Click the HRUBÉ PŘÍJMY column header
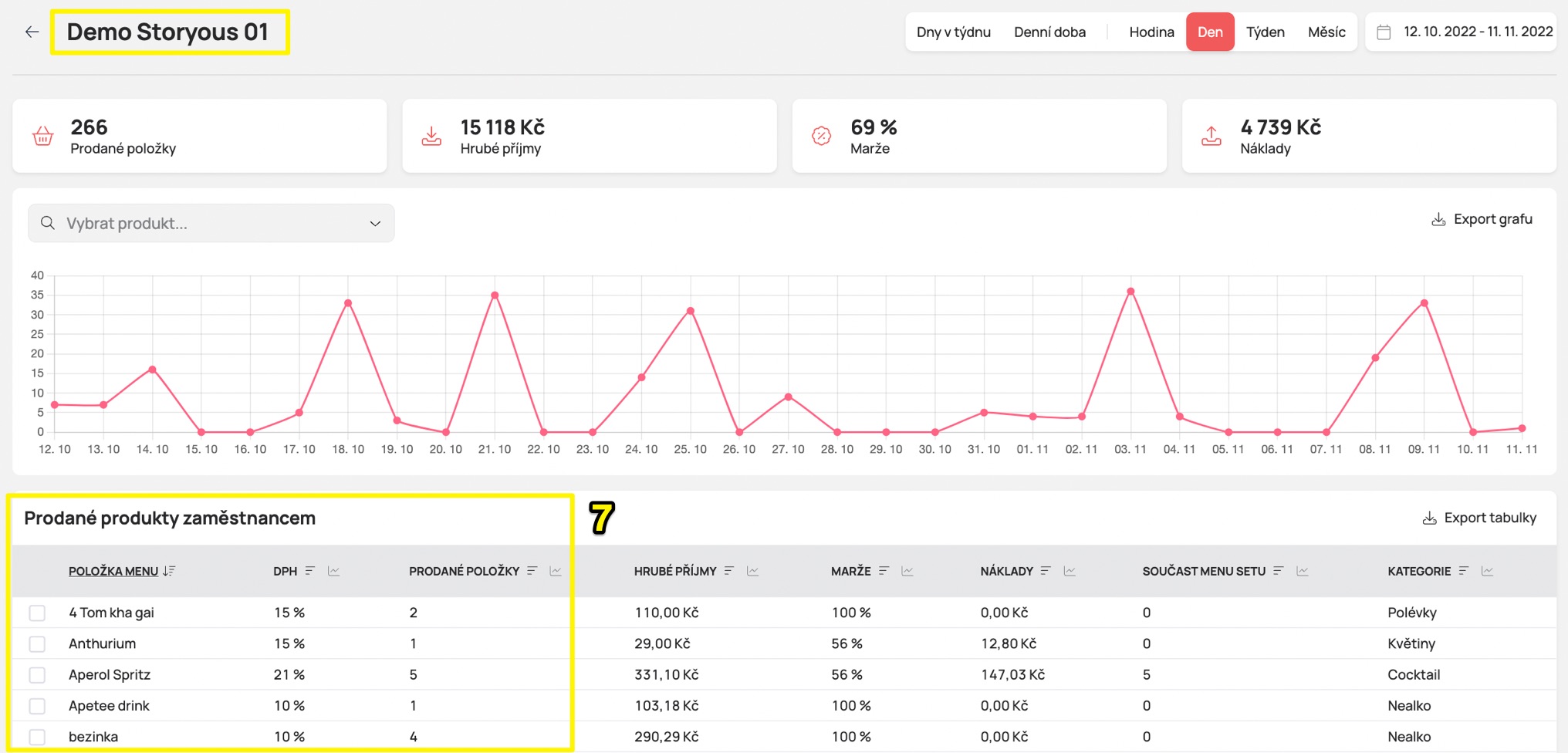Image resolution: width=1568 pixels, height=753 pixels. point(675,571)
